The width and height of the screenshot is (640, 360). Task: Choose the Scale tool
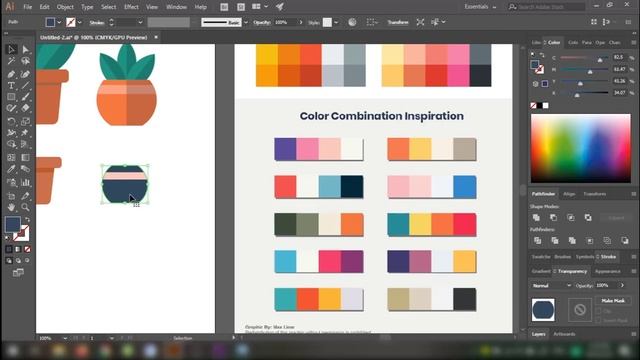(25, 121)
